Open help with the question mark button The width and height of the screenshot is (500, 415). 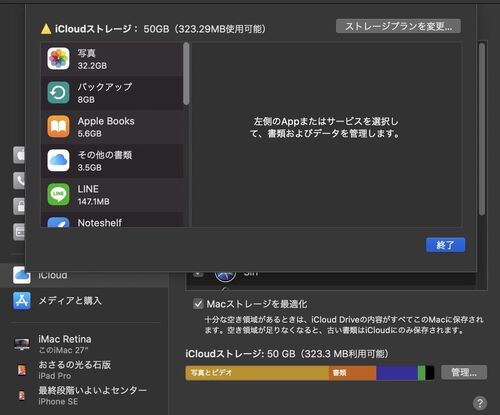pos(480,403)
